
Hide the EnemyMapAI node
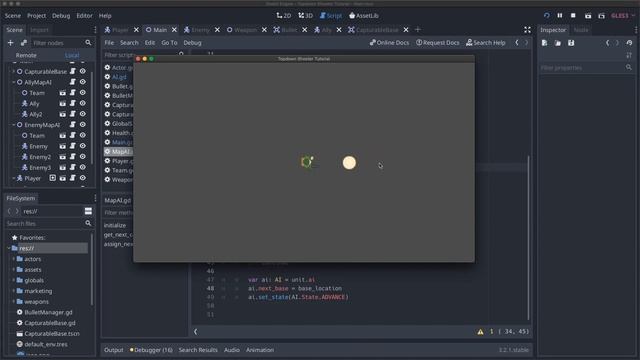83,124
